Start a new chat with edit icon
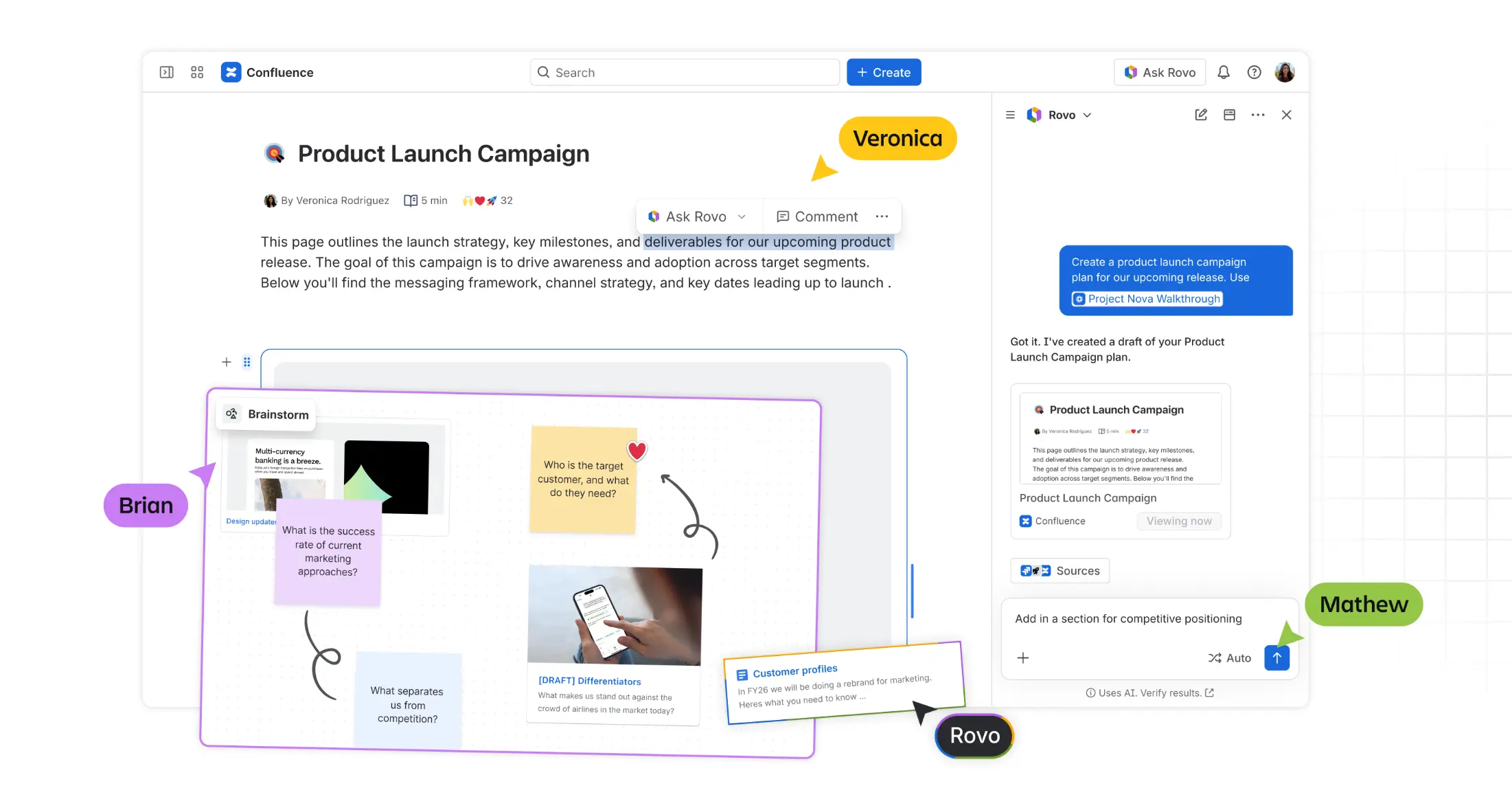Image resolution: width=1512 pixels, height=799 pixels. click(1200, 115)
